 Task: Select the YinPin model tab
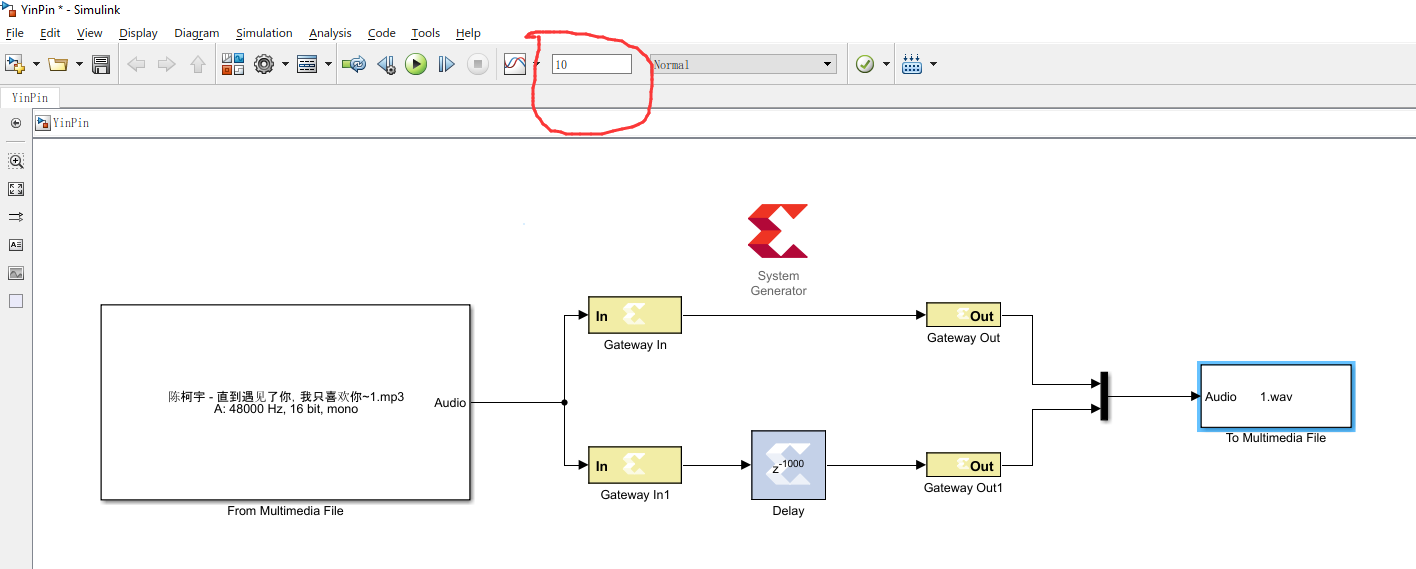(30, 97)
